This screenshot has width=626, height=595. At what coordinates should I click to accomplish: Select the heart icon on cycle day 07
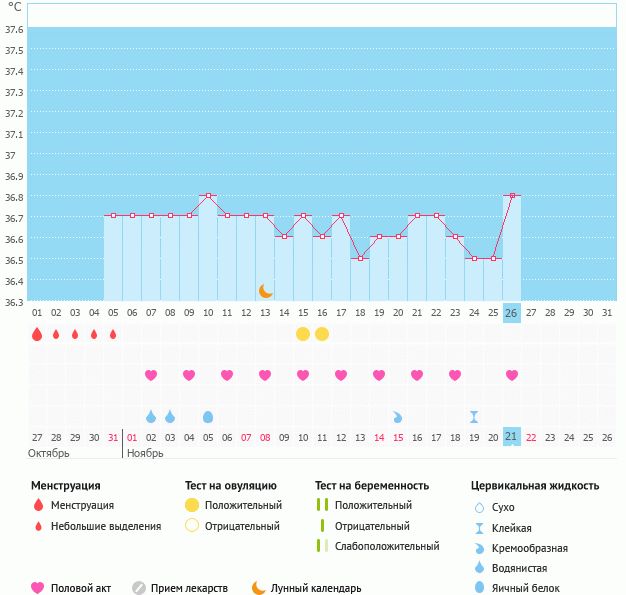[x=151, y=375]
